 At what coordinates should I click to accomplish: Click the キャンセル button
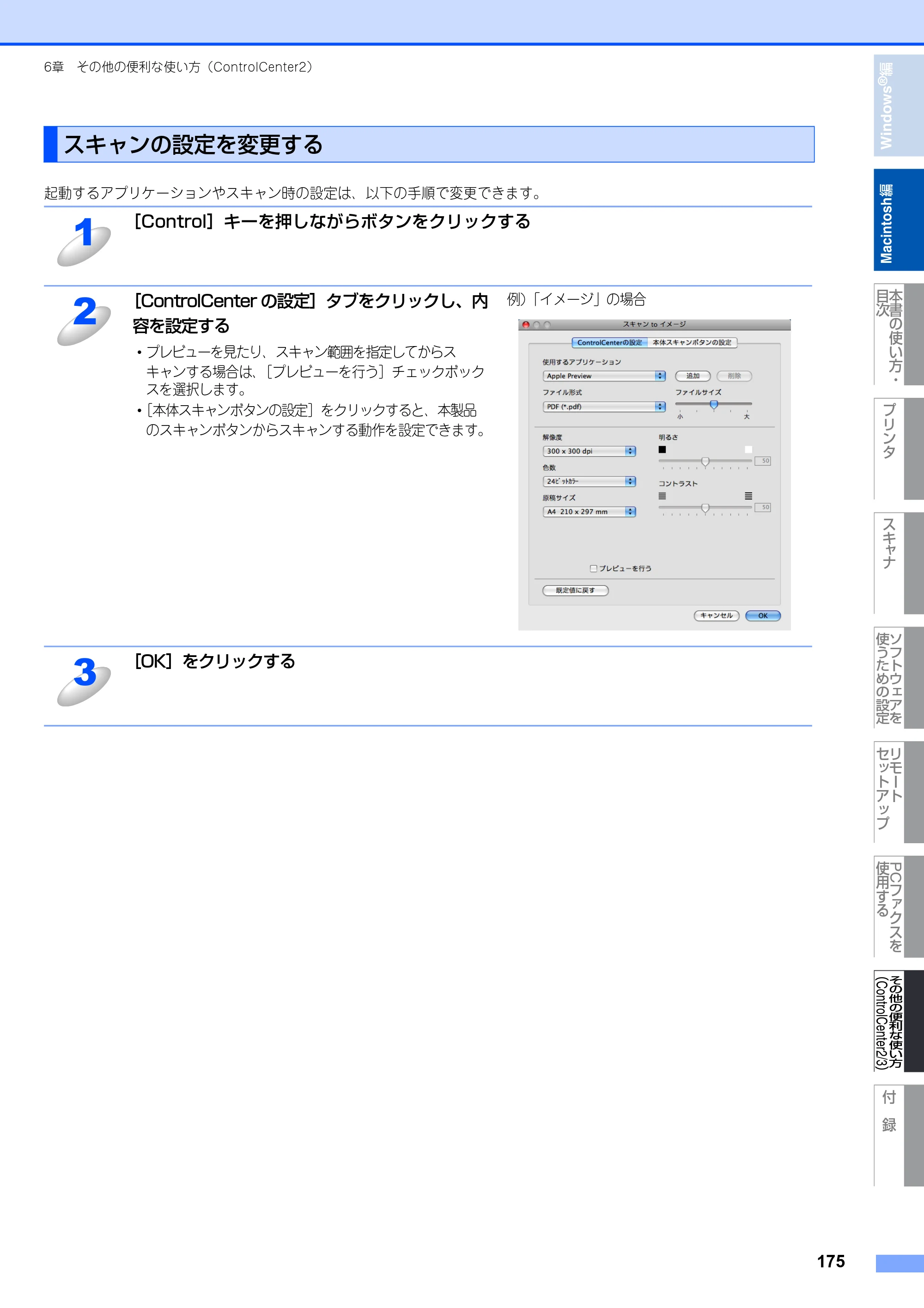(x=717, y=616)
